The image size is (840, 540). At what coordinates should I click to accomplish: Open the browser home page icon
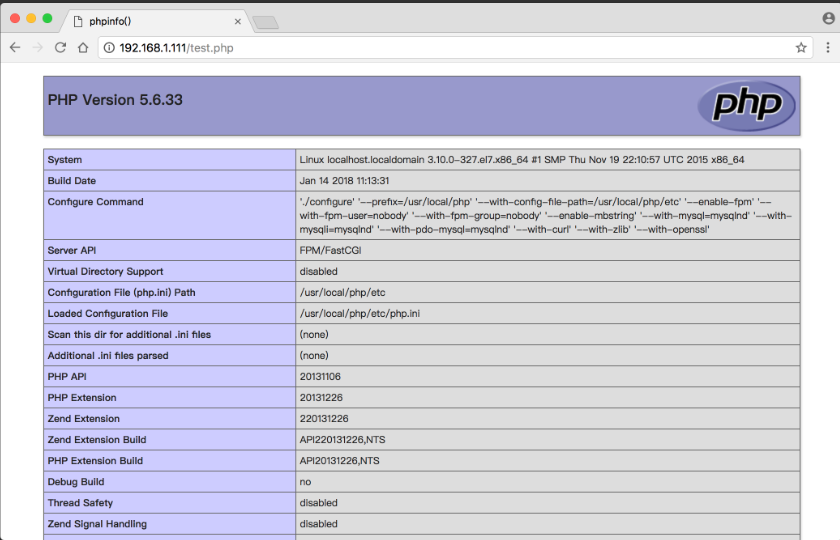[x=83, y=48]
